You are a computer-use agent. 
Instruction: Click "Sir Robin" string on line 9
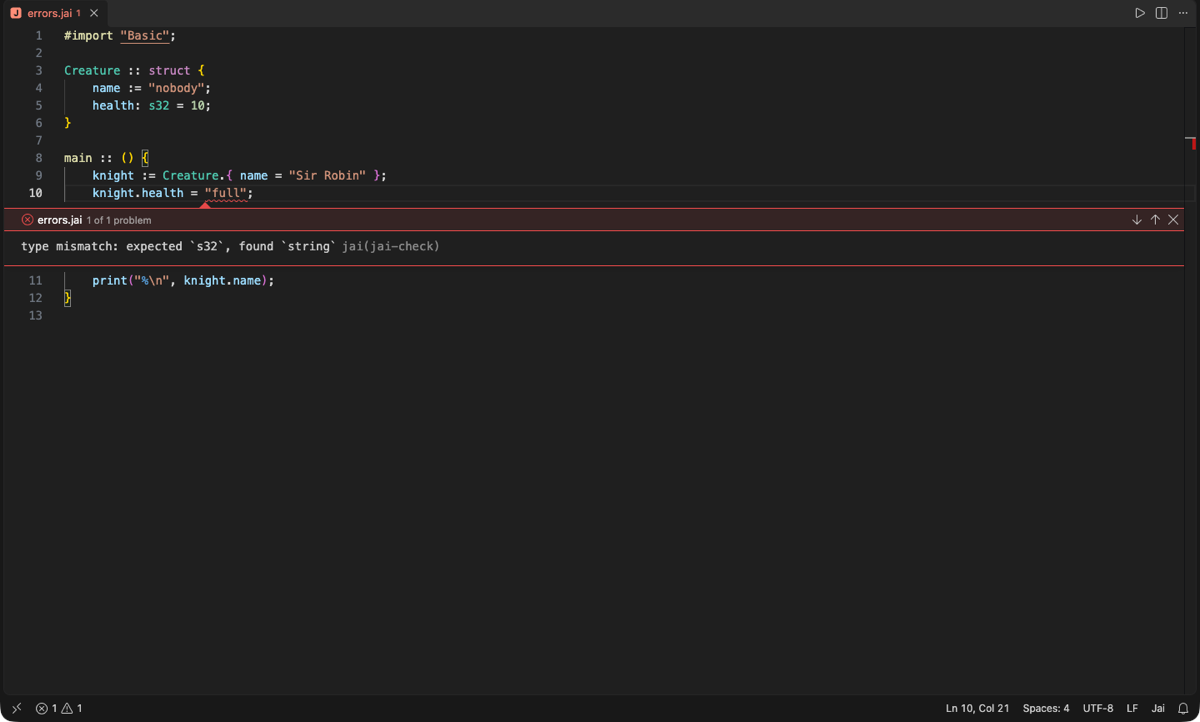(328, 176)
